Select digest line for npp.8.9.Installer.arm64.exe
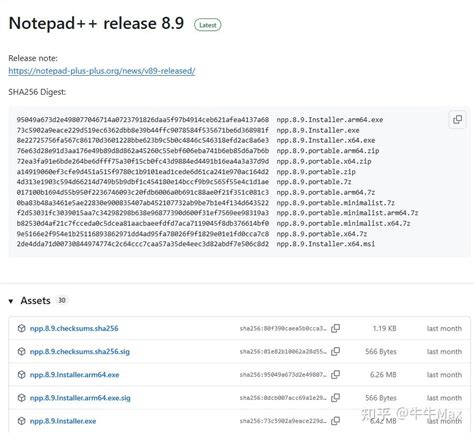474x433 pixels. tap(200, 120)
